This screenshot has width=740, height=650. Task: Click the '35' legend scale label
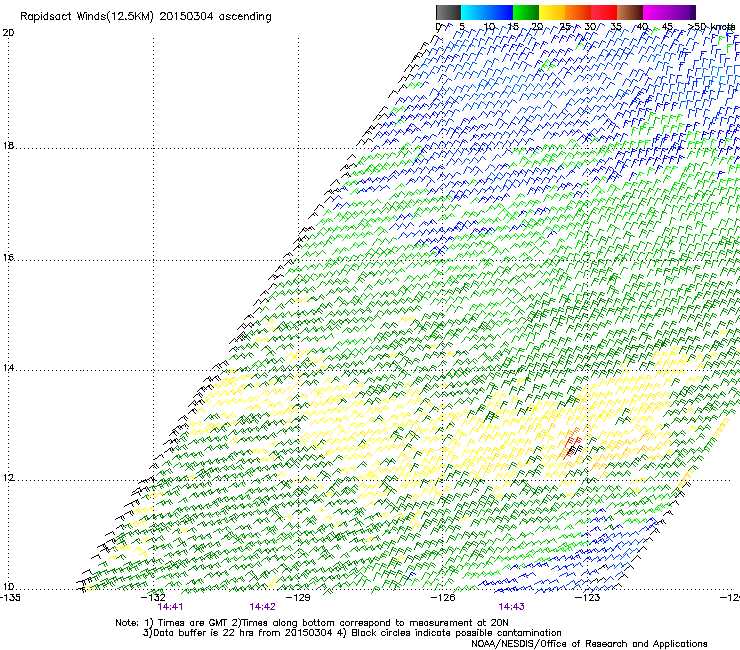616,26
